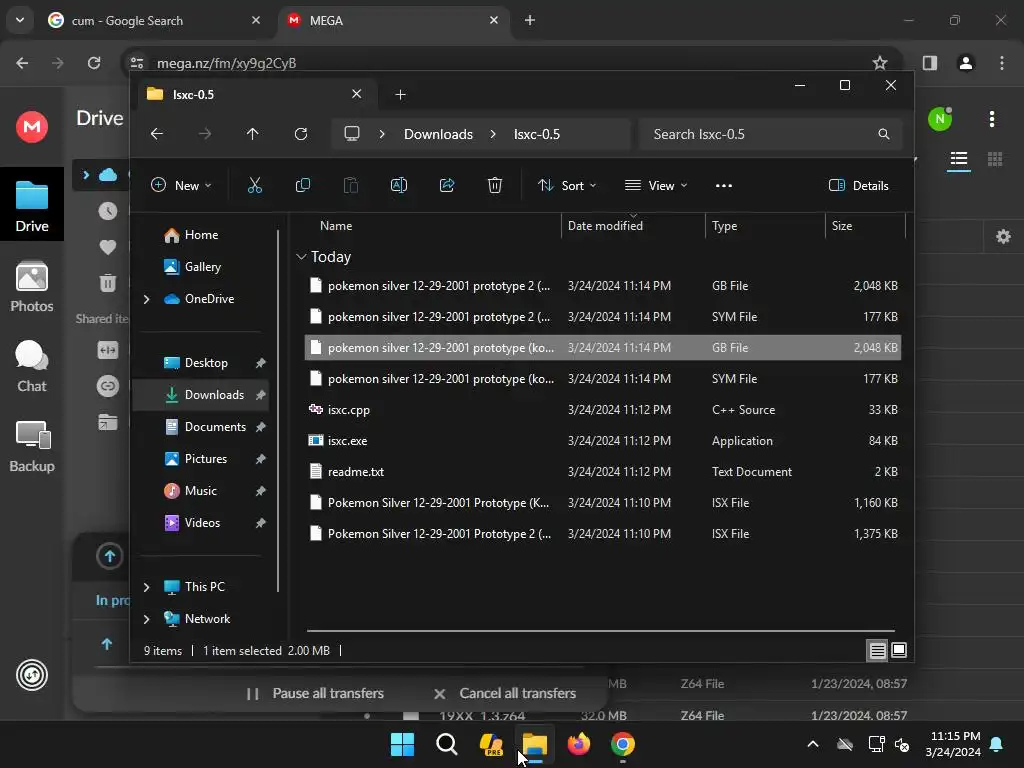1024x768 pixels.
Task: Click the Rename icon in Explorer toolbar
Action: (x=398, y=185)
